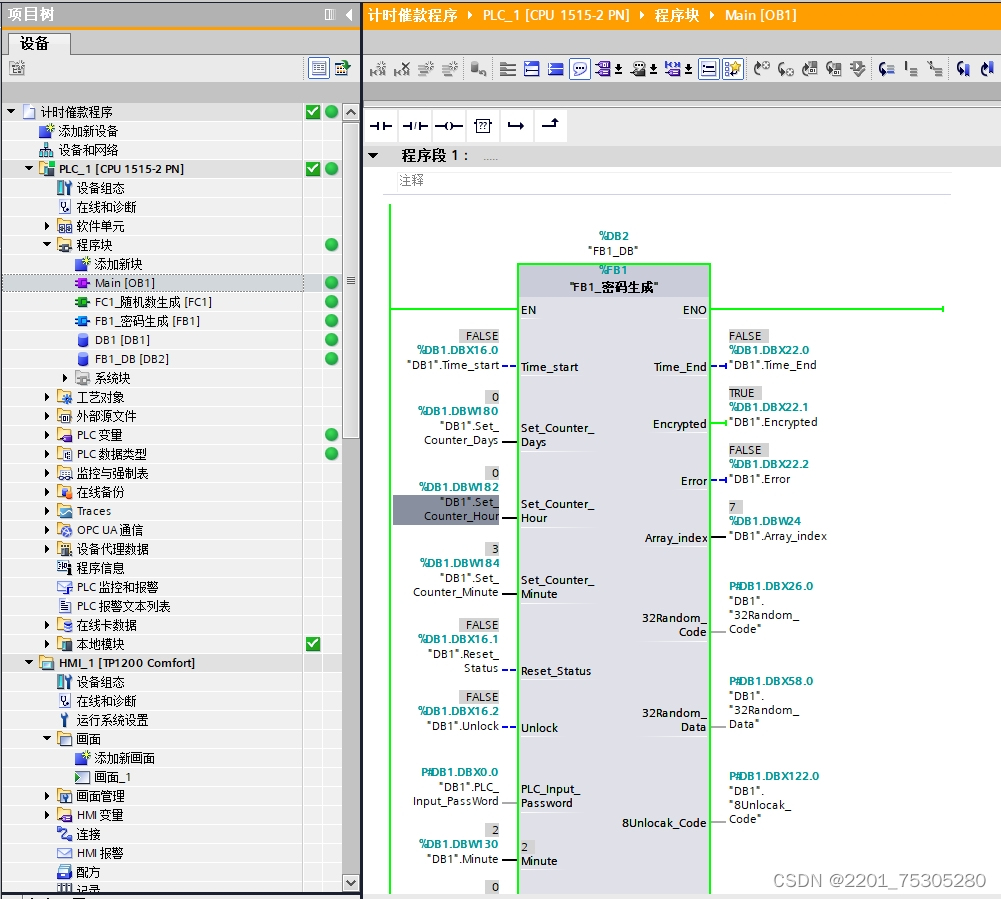The height and width of the screenshot is (899, 1001).
Task: Insert an empty box instruction
Action: 483,126
